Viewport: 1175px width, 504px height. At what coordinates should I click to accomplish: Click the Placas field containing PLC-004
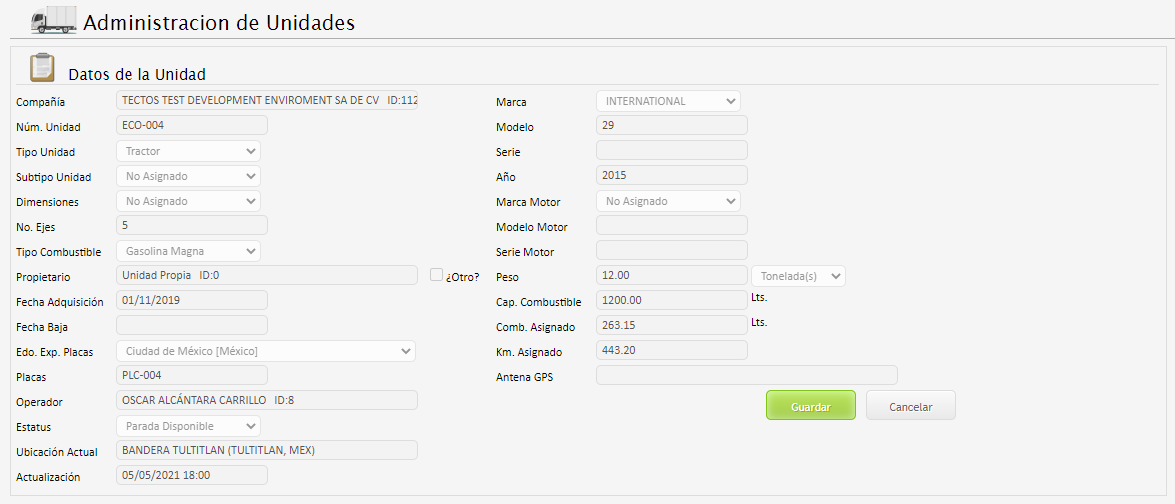click(x=192, y=375)
